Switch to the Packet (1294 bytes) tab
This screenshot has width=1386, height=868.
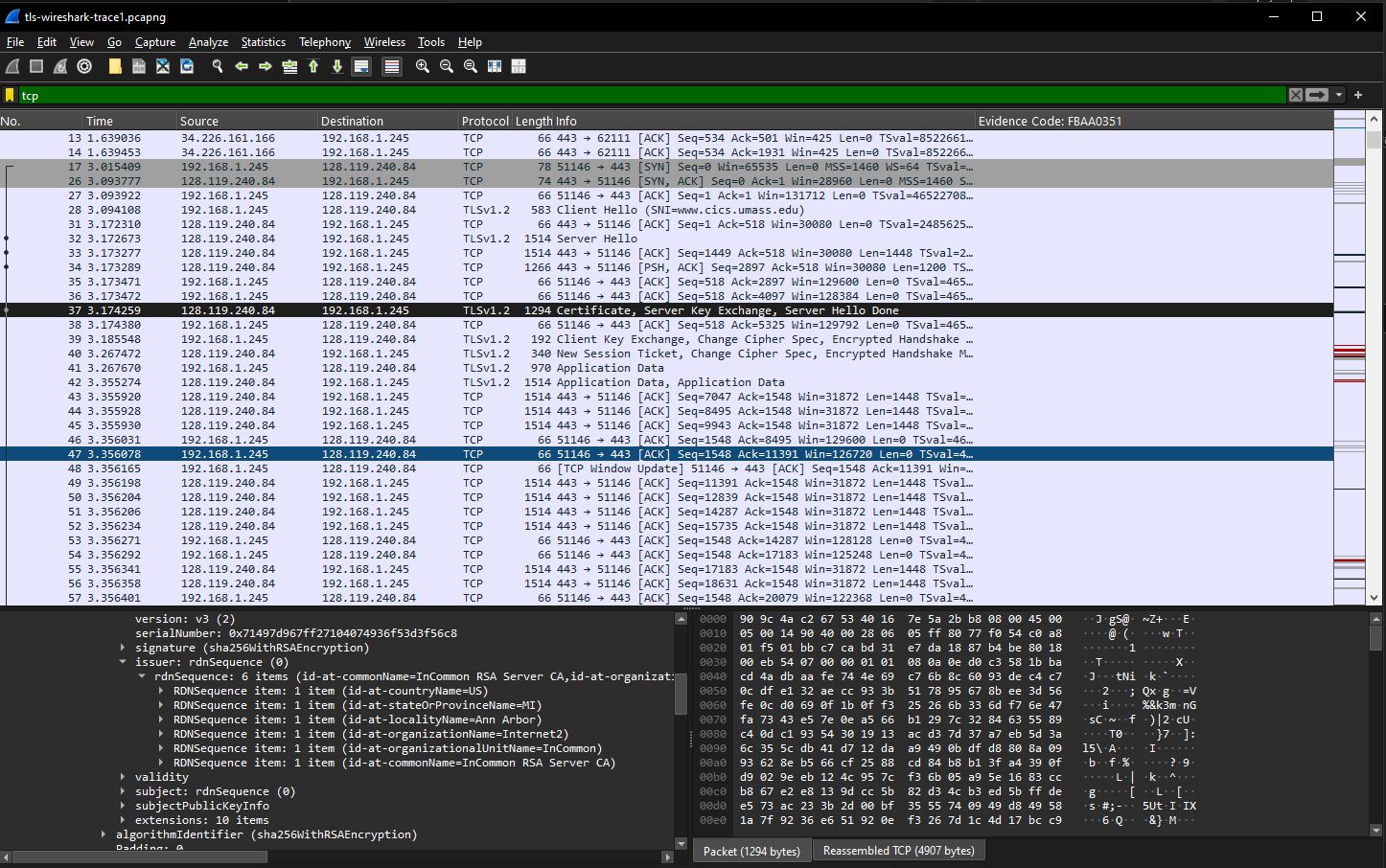[751, 851]
